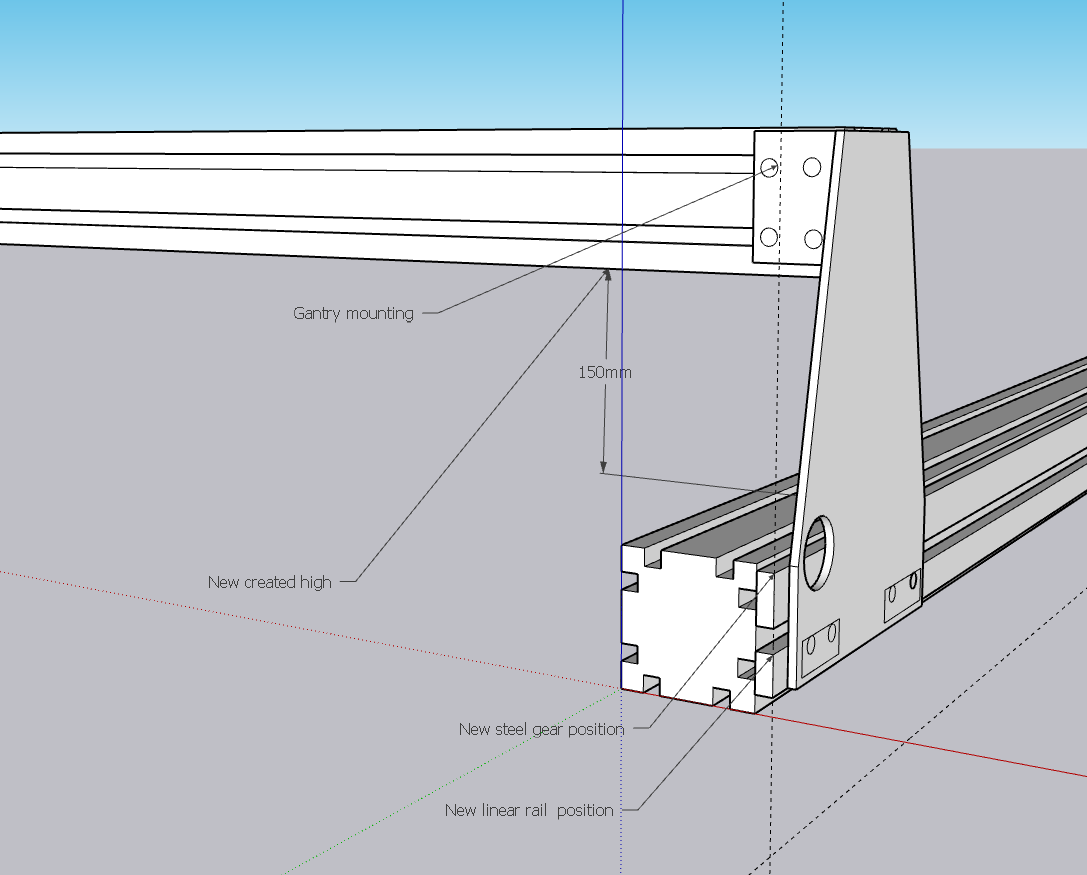Select the "New linear rail position" label
This screenshot has height=875, width=1087.
[529, 810]
